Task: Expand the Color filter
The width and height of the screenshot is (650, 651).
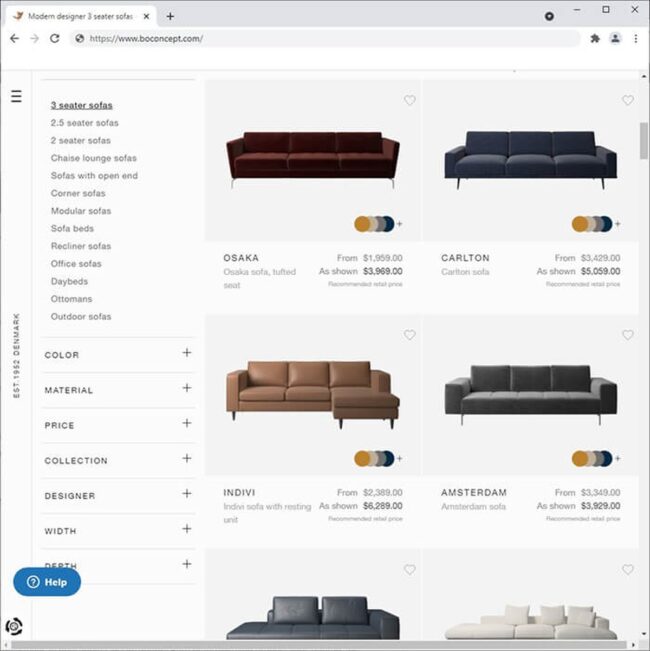Action: tap(186, 353)
